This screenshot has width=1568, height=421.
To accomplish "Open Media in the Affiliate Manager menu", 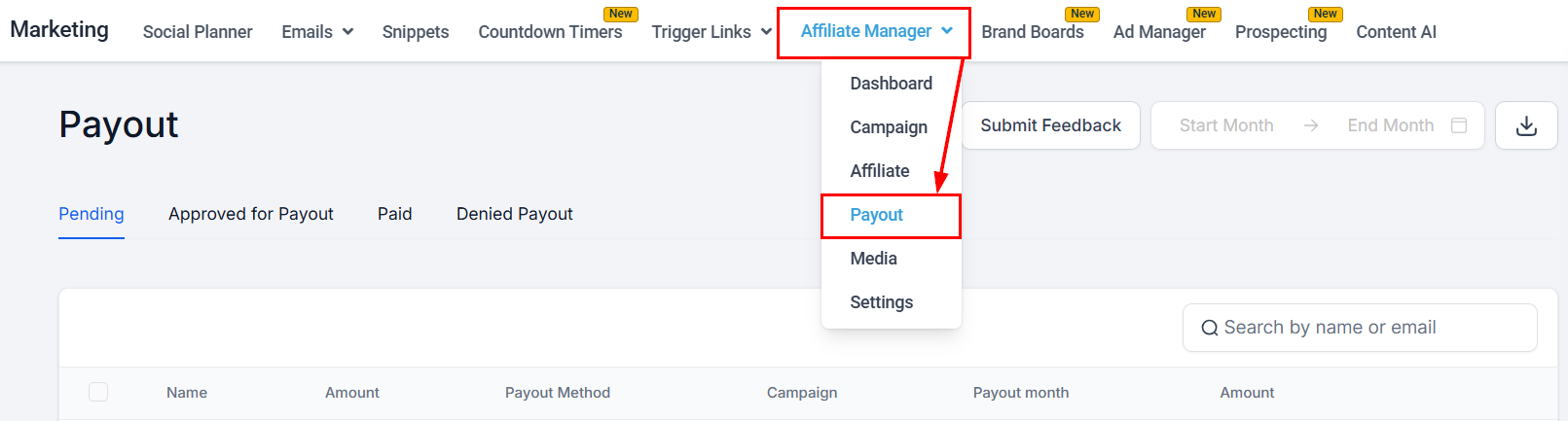I will [x=873, y=259].
